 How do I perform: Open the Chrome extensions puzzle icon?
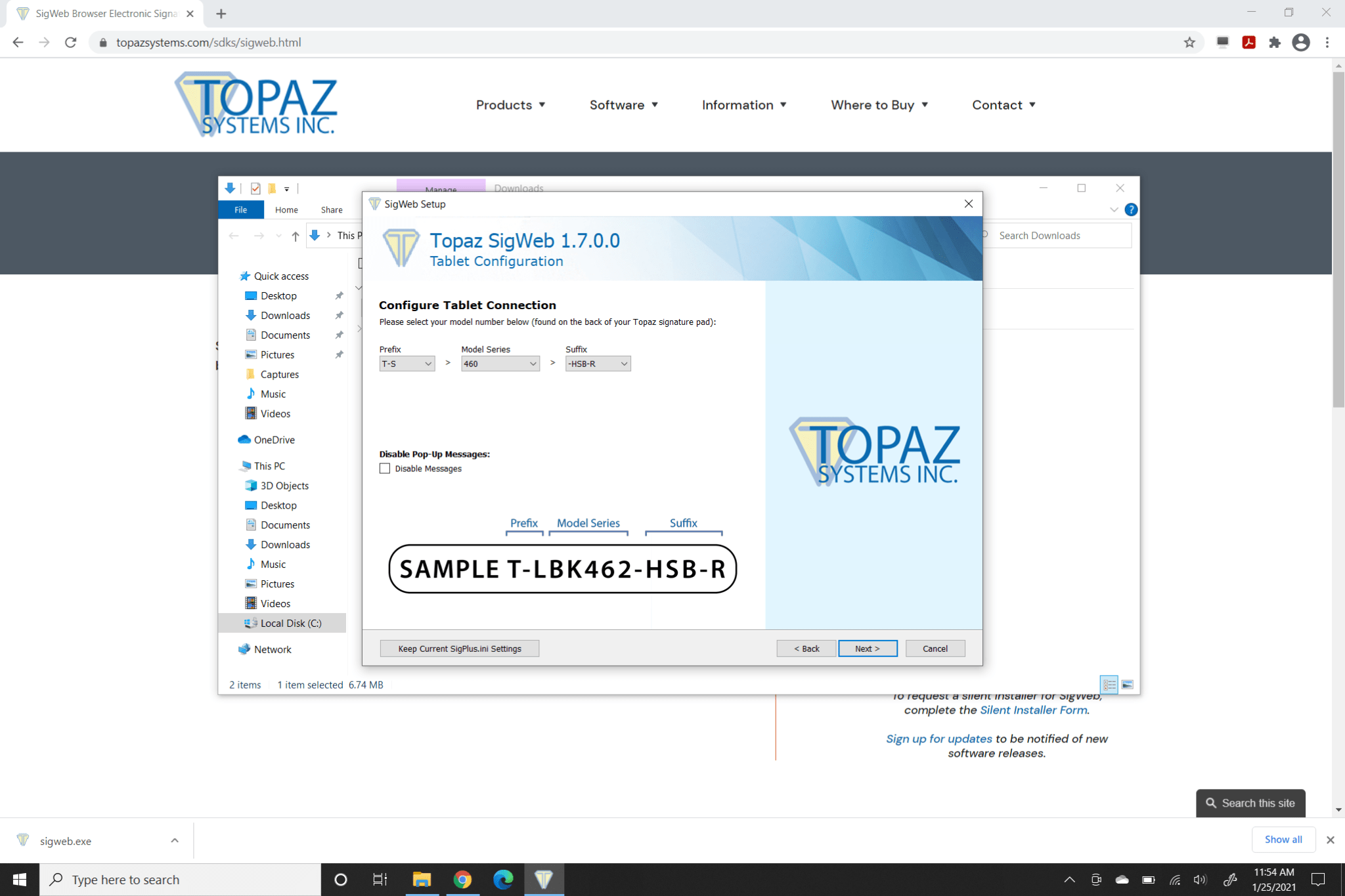pyautogui.click(x=1275, y=42)
